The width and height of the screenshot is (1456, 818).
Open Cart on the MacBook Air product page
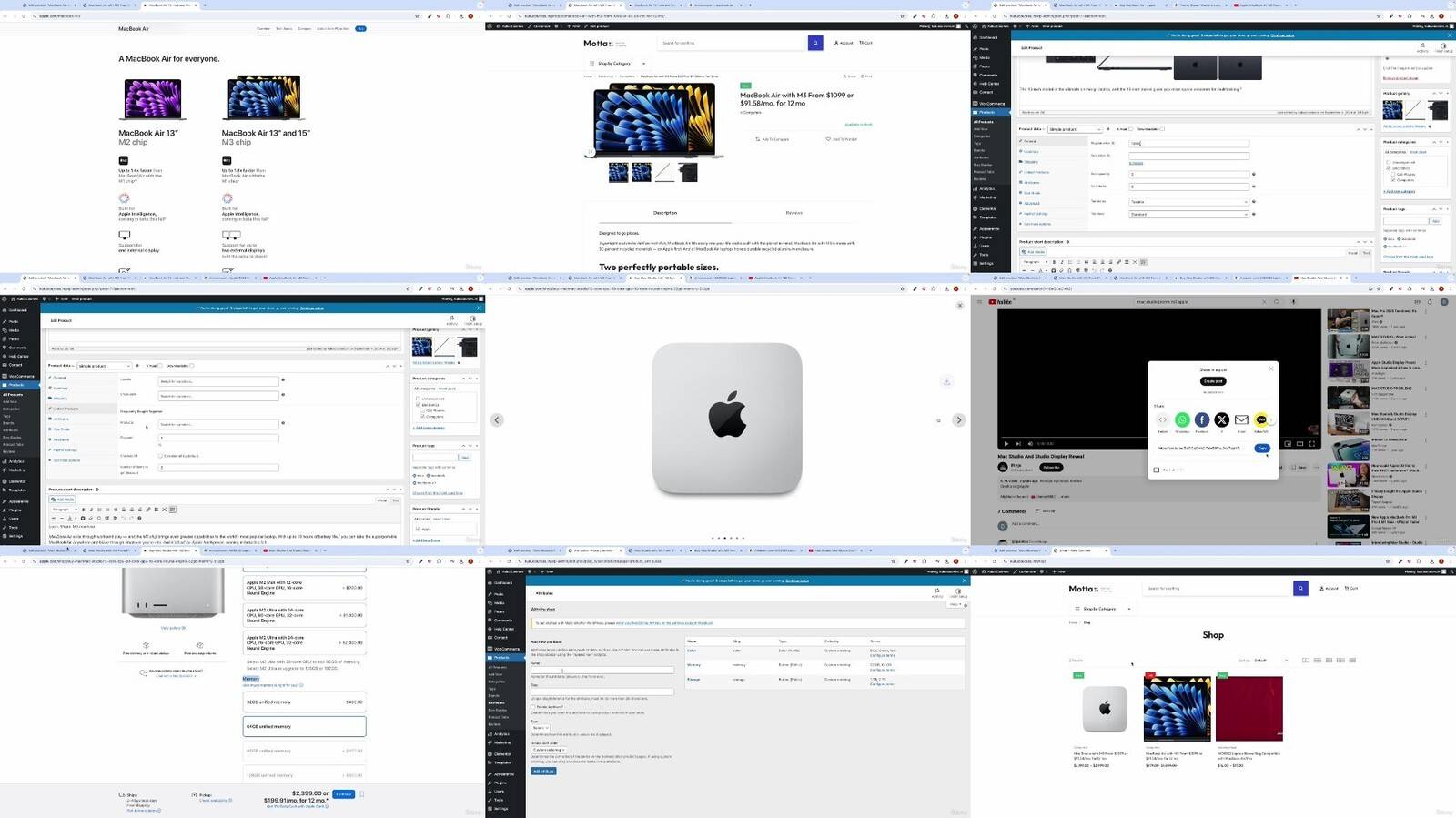pos(865,43)
